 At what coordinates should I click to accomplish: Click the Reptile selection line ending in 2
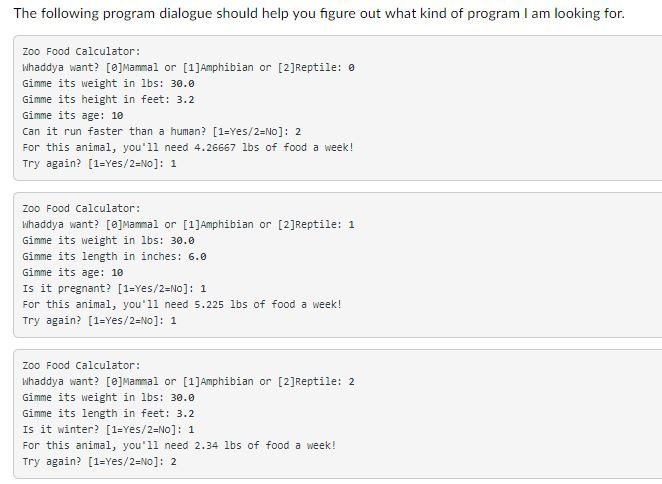coord(188,382)
